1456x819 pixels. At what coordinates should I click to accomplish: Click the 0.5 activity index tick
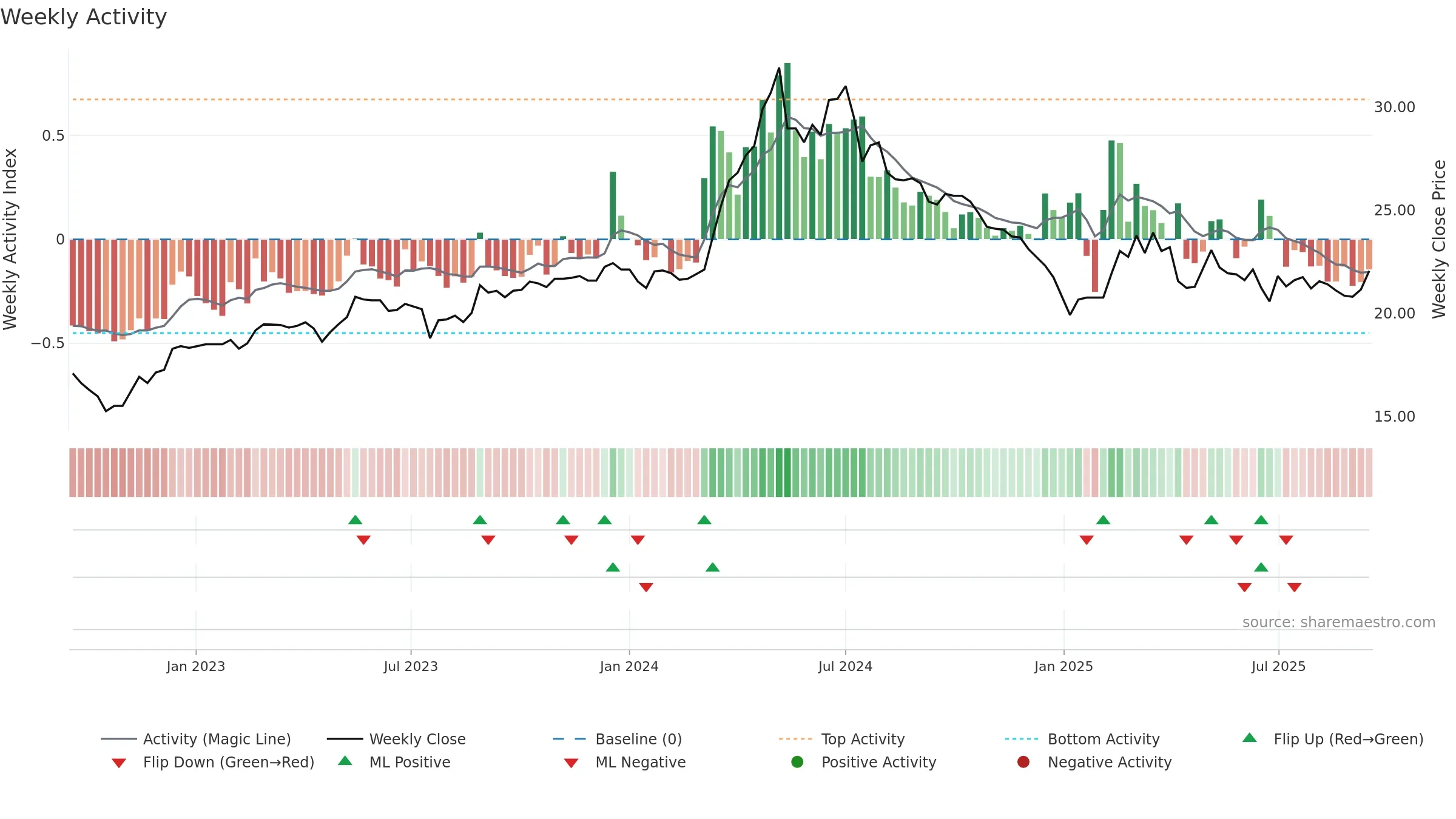click(53, 135)
